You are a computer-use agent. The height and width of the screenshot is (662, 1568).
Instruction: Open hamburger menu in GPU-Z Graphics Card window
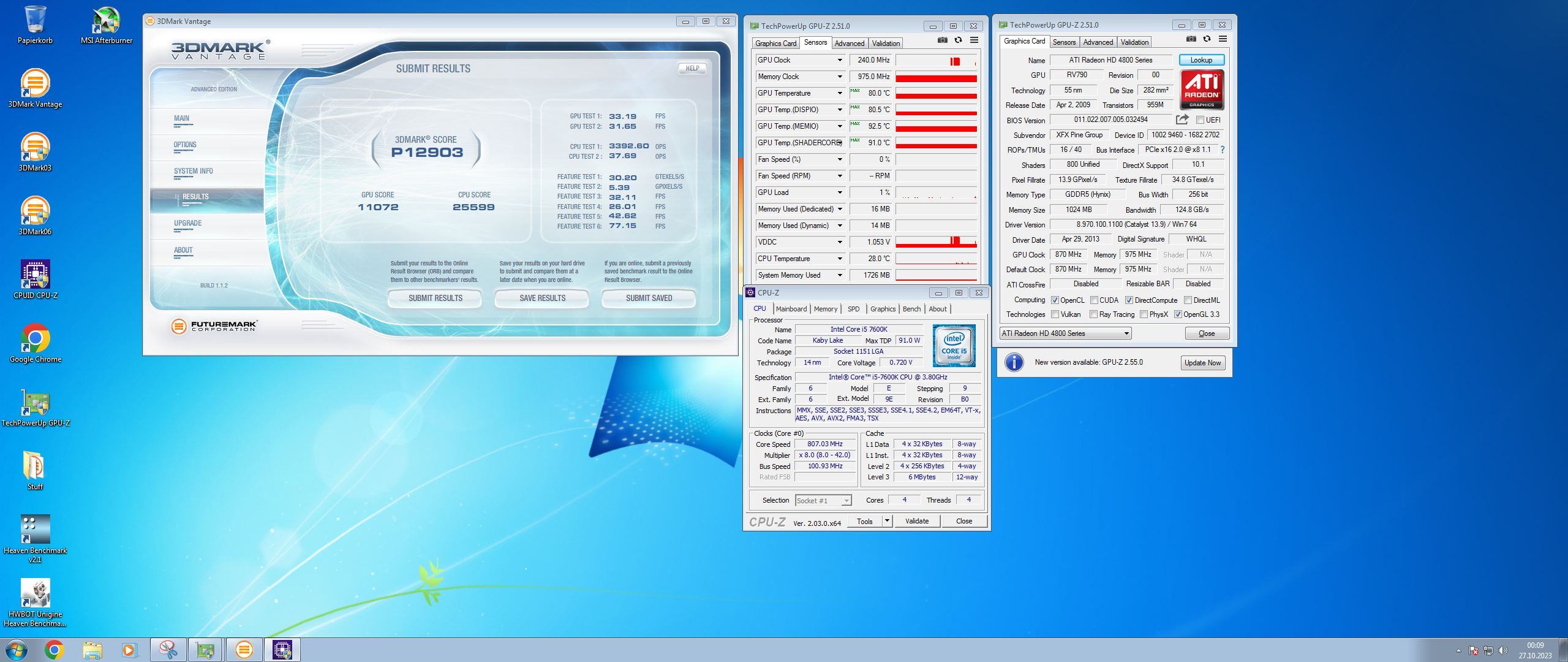[1223, 39]
